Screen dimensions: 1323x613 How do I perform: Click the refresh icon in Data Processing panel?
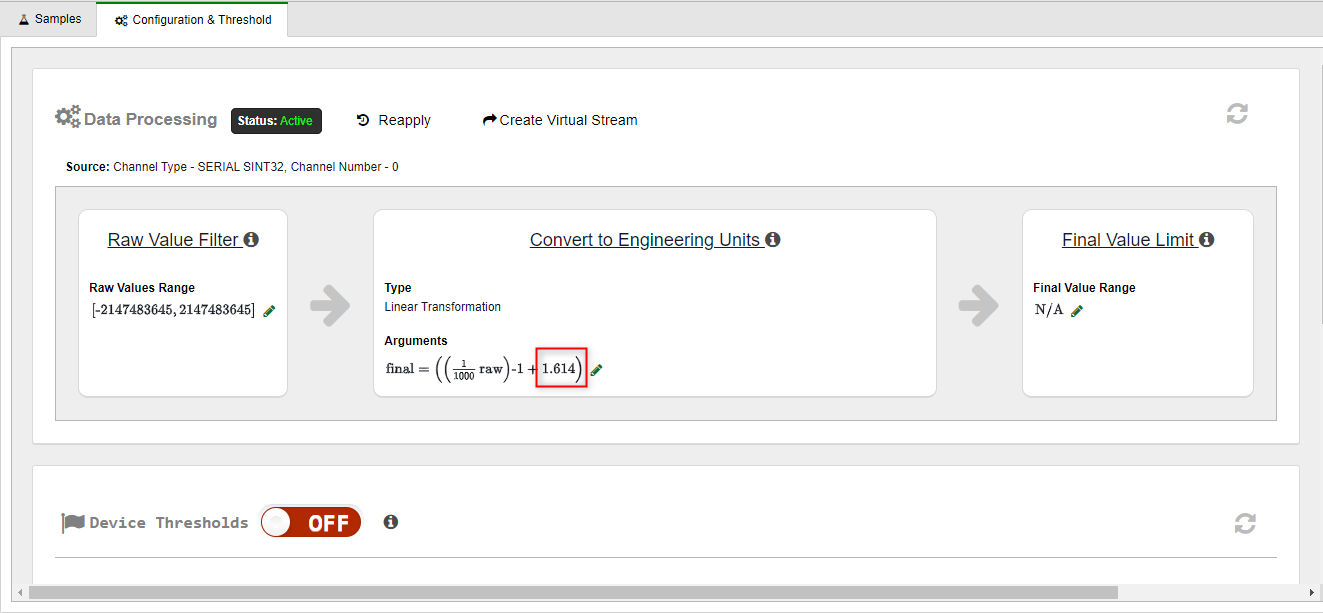pyautogui.click(x=1237, y=114)
